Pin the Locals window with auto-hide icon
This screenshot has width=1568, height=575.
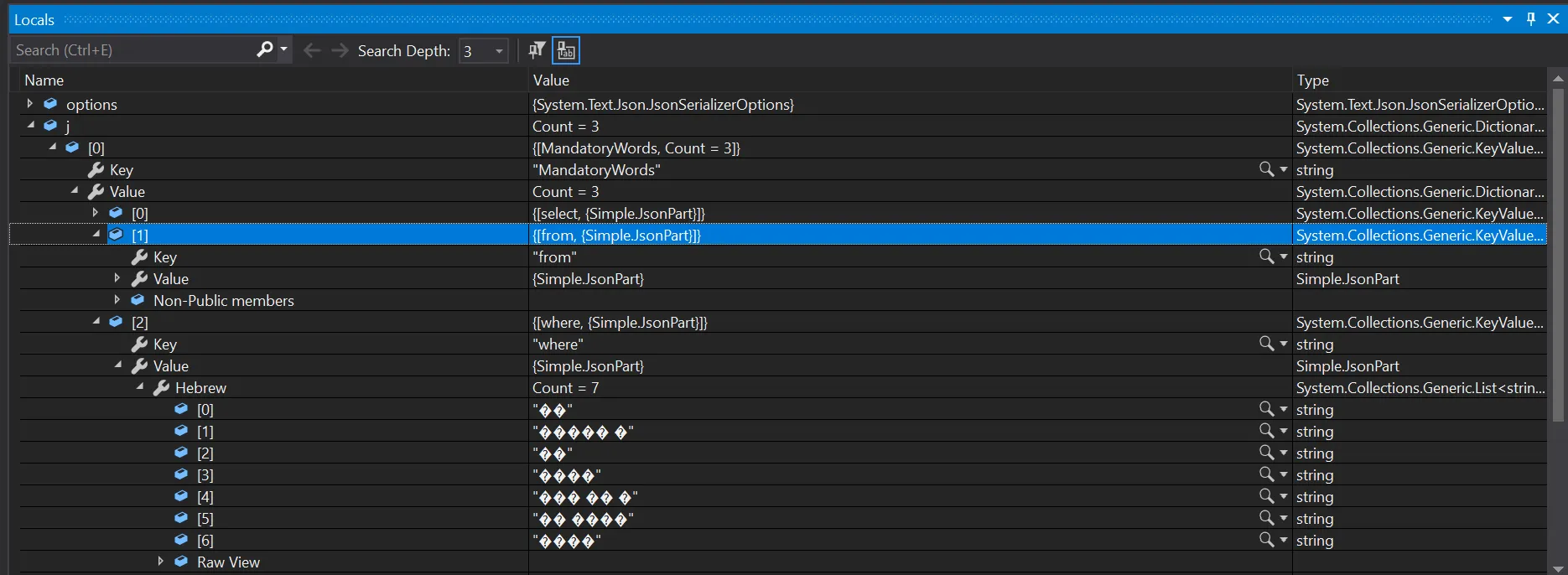1531,19
